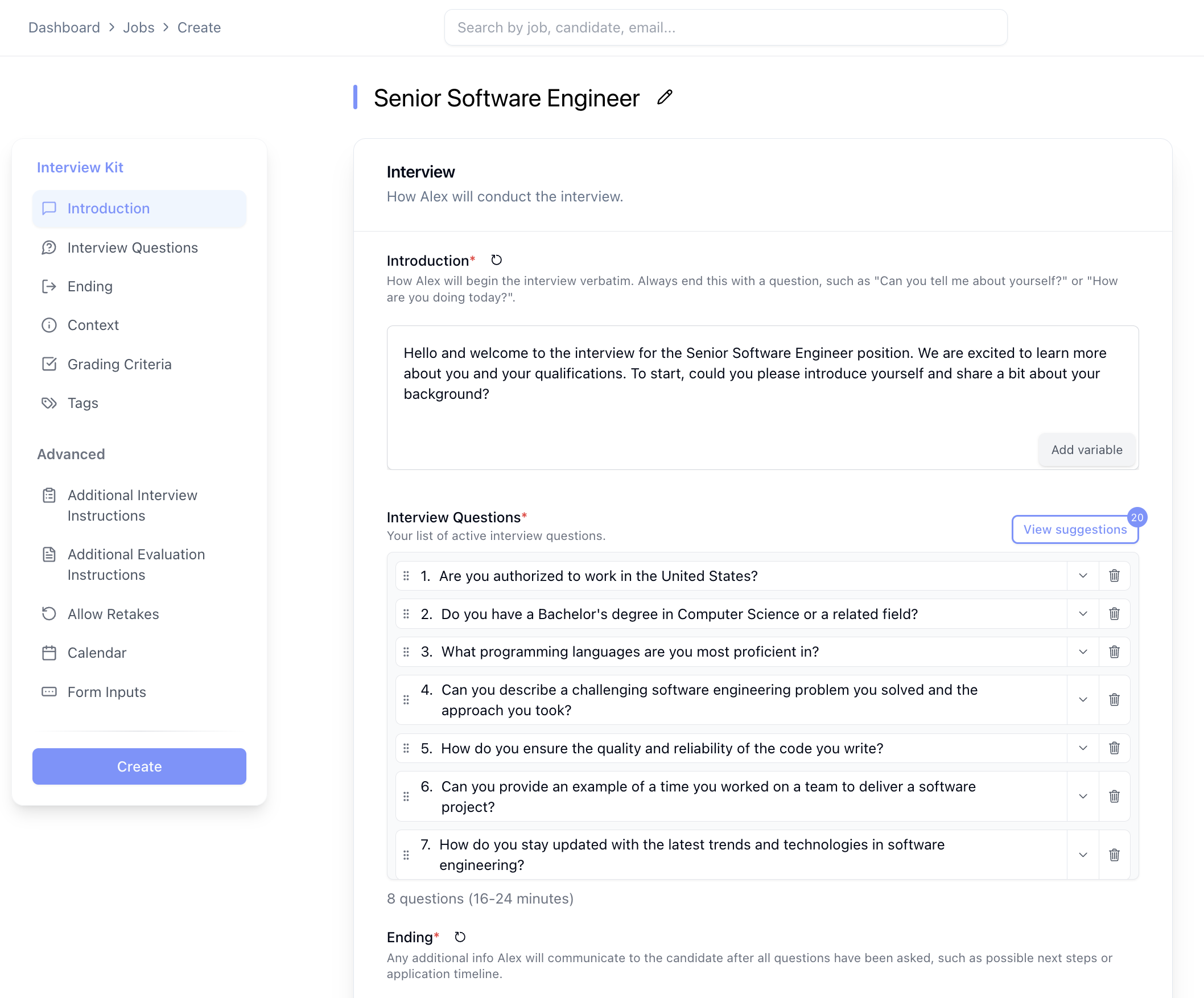Click the 'Senior Software Engineer' title text
Viewport: 1204px width, 998px height.
click(x=507, y=97)
